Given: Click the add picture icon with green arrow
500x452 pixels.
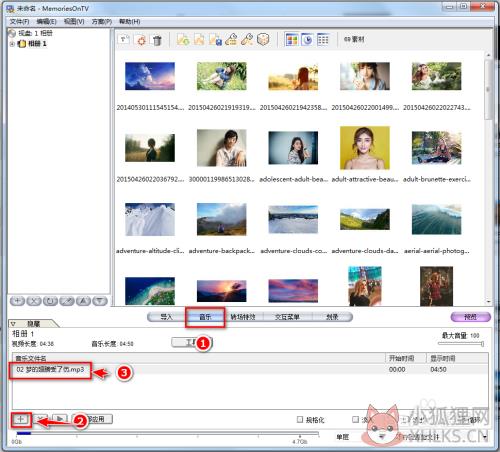Looking at the screenshot, I should click(x=183, y=40).
